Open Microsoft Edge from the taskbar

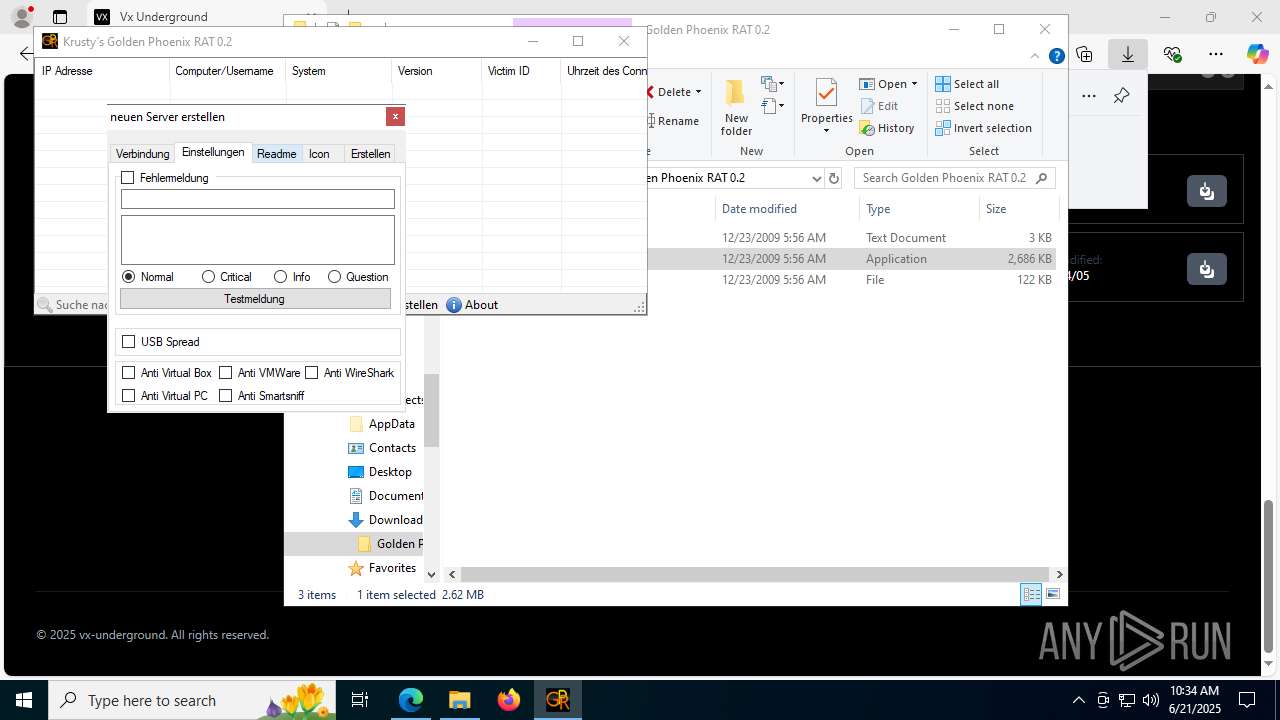(x=411, y=700)
